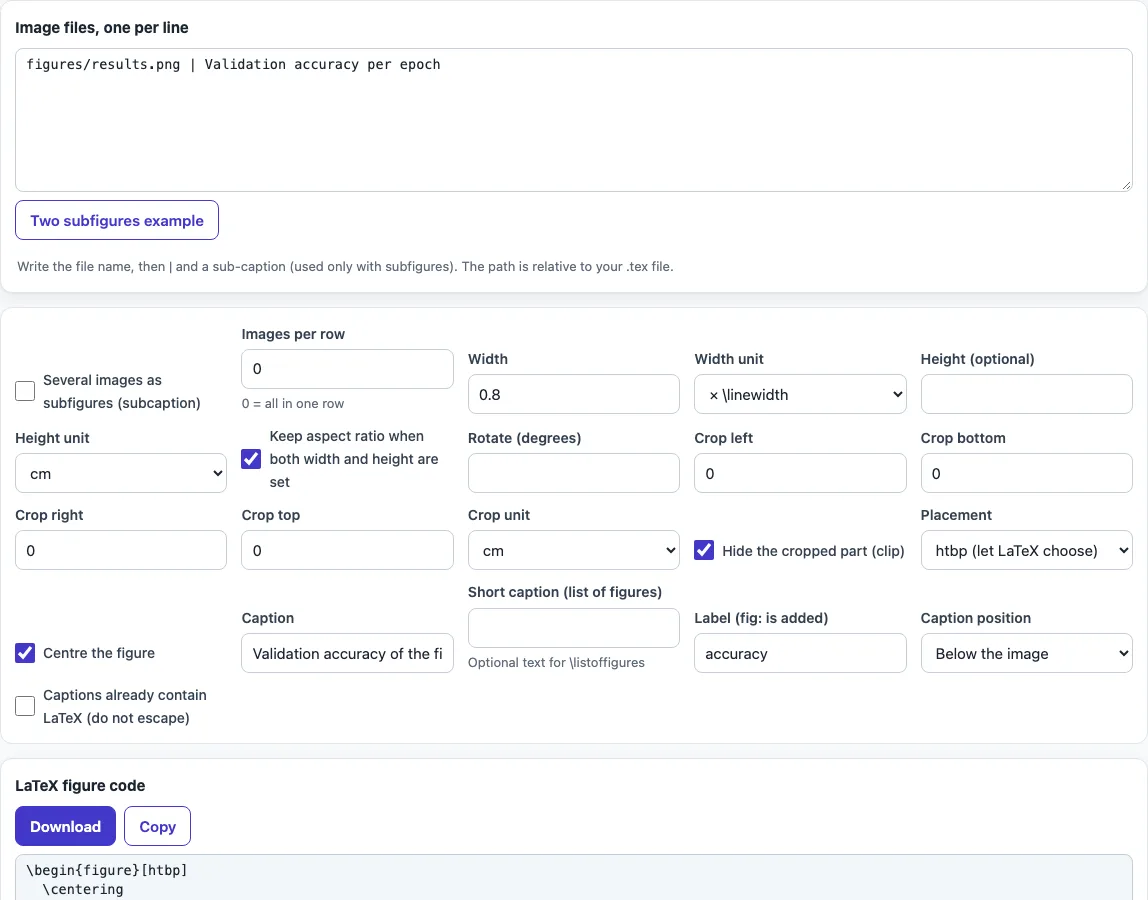Focus the image files text area
The image size is (1148, 900).
(574, 120)
